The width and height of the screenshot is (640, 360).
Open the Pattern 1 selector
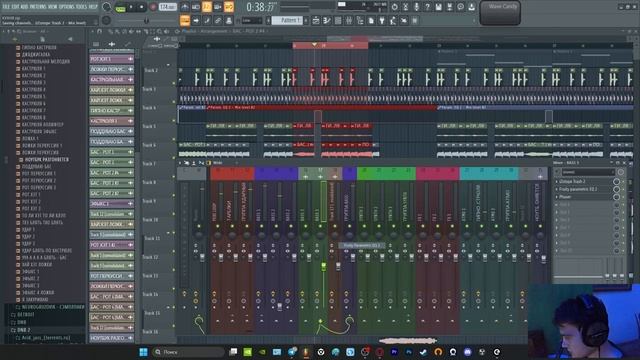click(287, 20)
